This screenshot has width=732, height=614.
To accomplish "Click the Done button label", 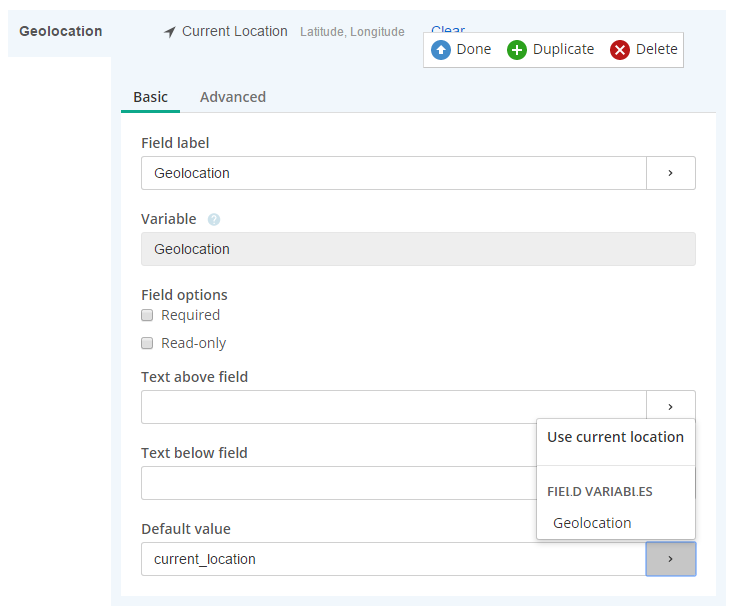I will [x=474, y=49].
